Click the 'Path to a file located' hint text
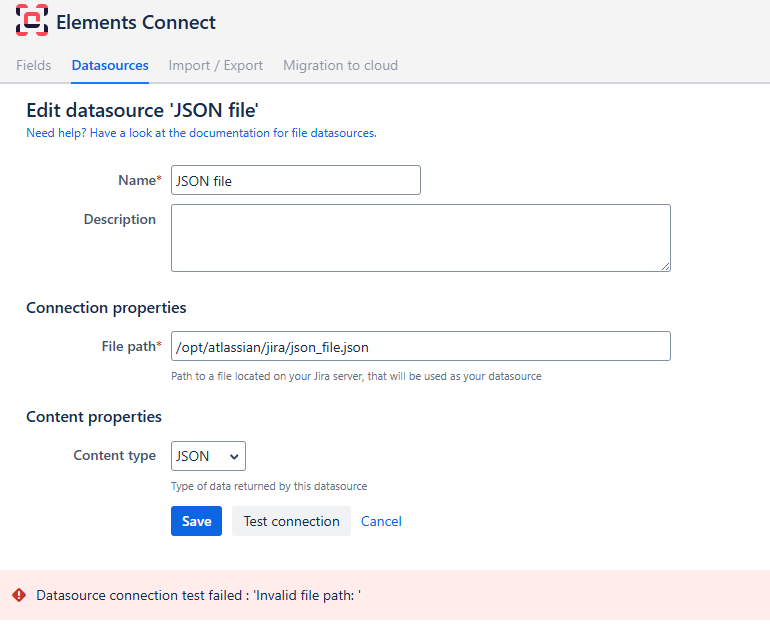The image size is (770, 628). pyautogui.click(x=356, y=376)
